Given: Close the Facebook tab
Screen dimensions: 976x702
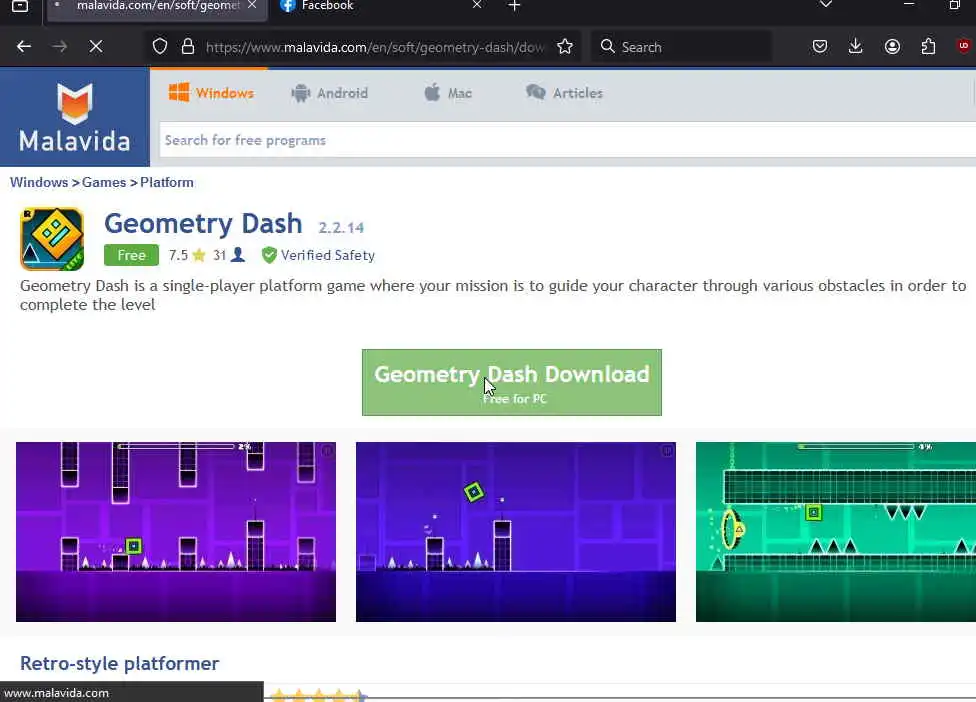Looking at the screenshot, I should [x=477, y=5].
